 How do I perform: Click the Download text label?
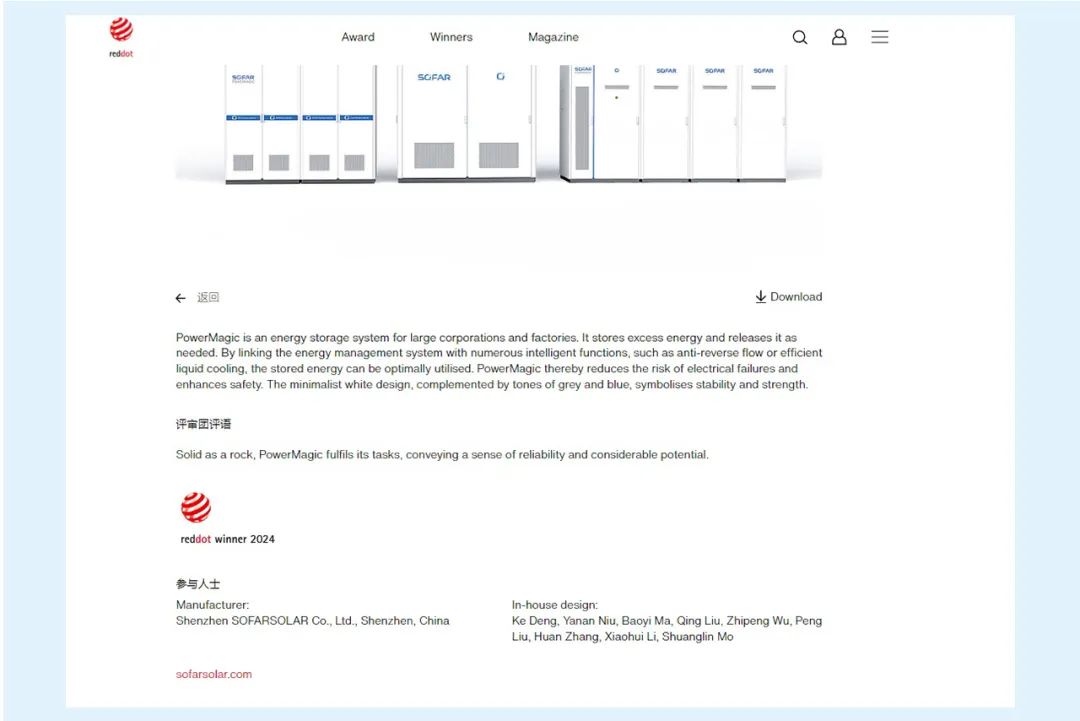point(796,297)
